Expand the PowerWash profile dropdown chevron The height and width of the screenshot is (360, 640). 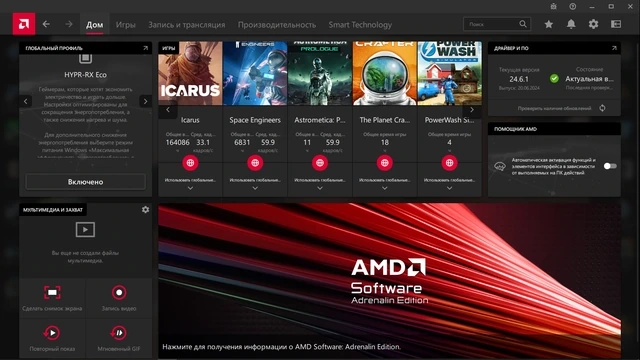[x=449, y=188]
